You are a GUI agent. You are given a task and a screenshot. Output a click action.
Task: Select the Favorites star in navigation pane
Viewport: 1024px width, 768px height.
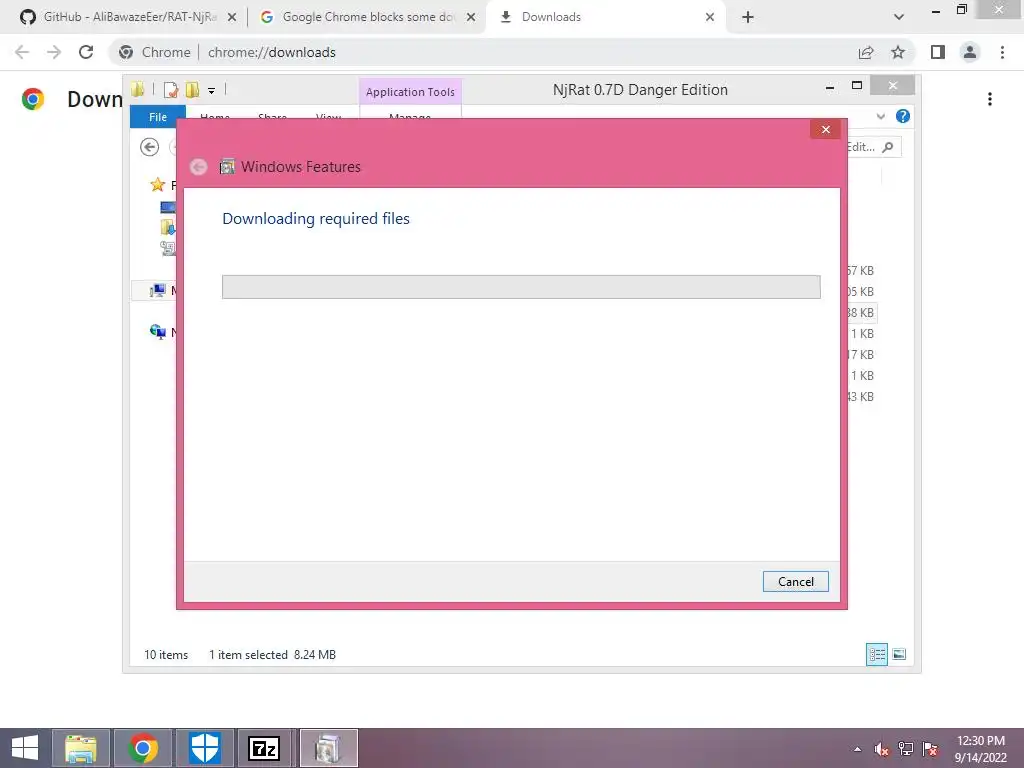[x=157, y=185]
